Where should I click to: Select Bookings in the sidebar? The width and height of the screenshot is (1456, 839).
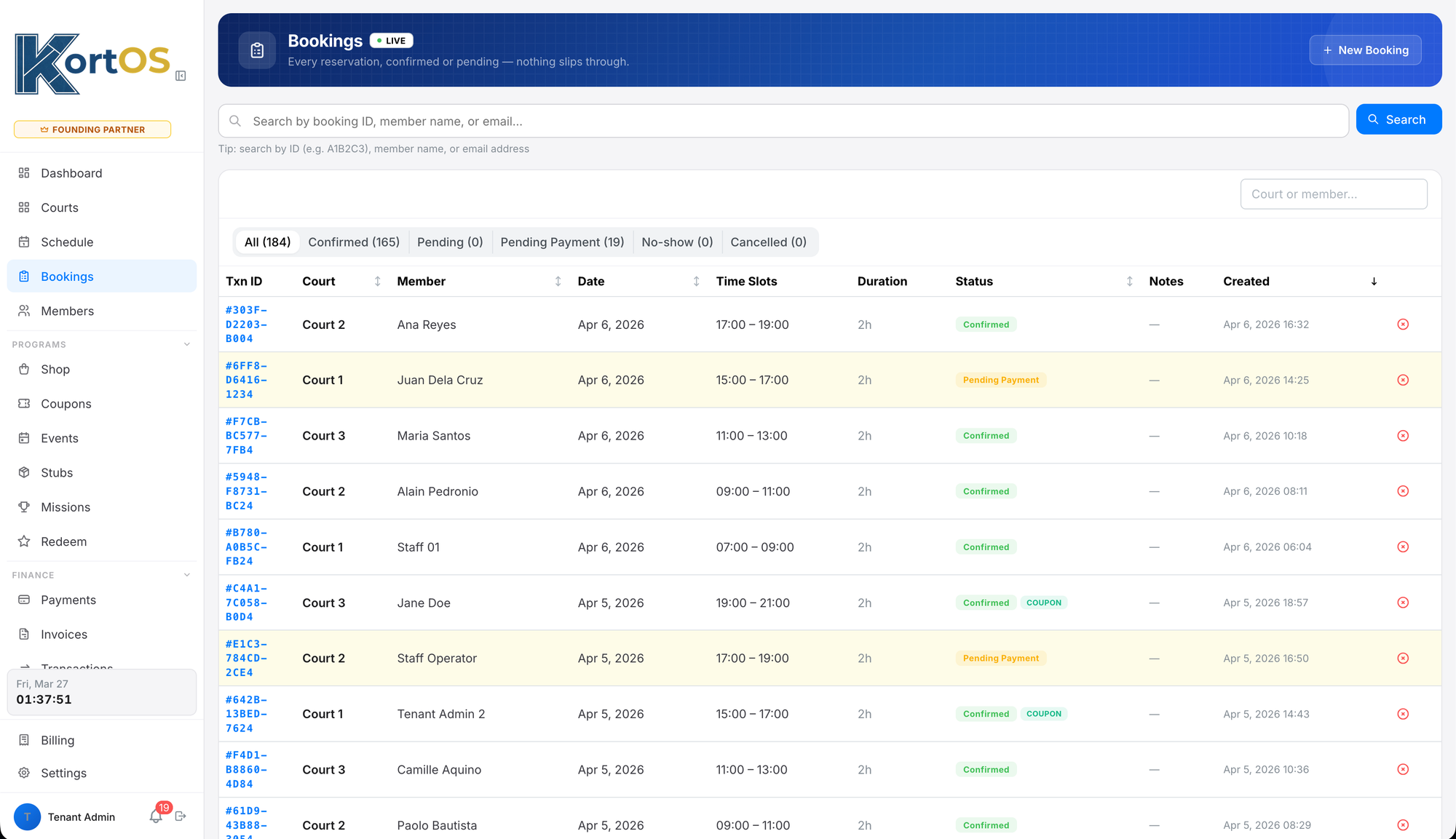[x=102, y=277]
